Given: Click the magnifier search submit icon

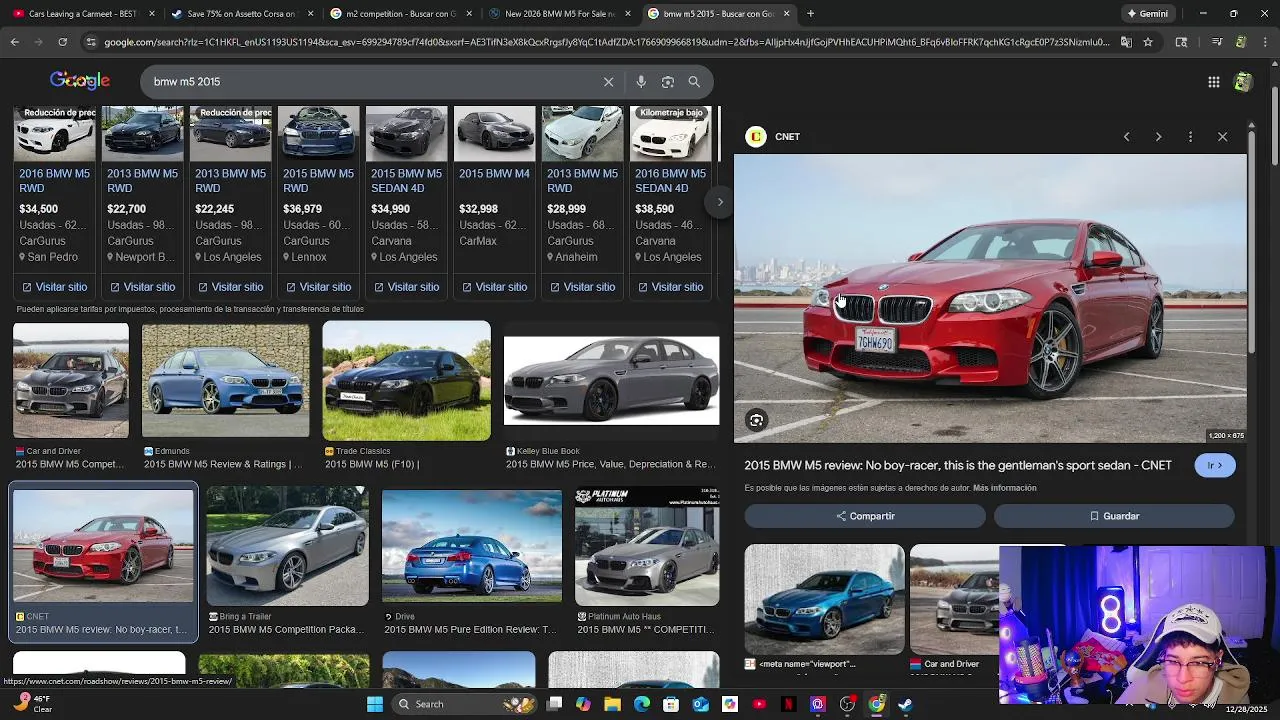Looking at the screenshot, I should [x=694, y=82].
